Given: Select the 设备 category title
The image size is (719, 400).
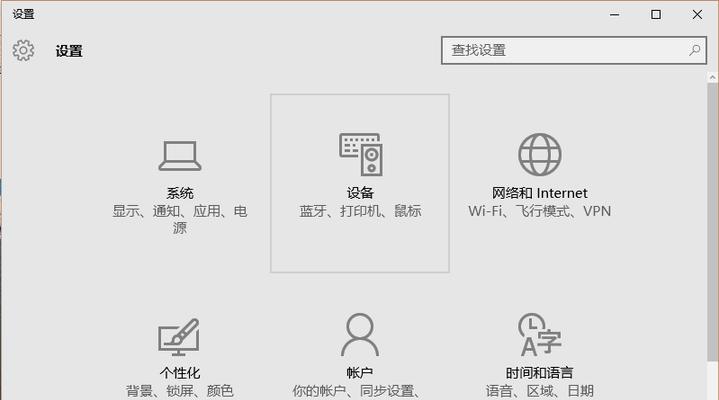Looking at the screenshot, I should 360,193.
